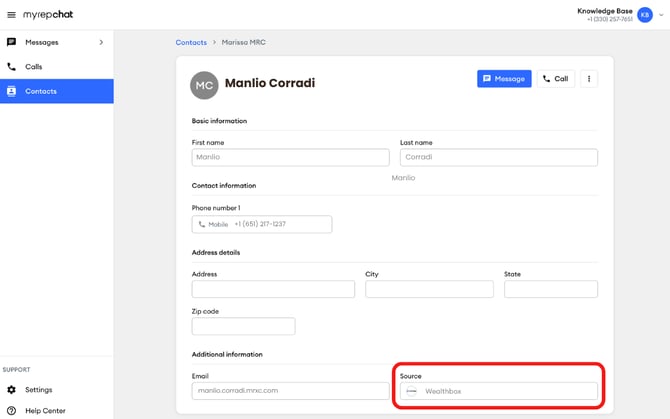The width and height of the screenshot is (670, 419).
Task: Click the Knowledge Base account name
Action: tap(605, 11)
